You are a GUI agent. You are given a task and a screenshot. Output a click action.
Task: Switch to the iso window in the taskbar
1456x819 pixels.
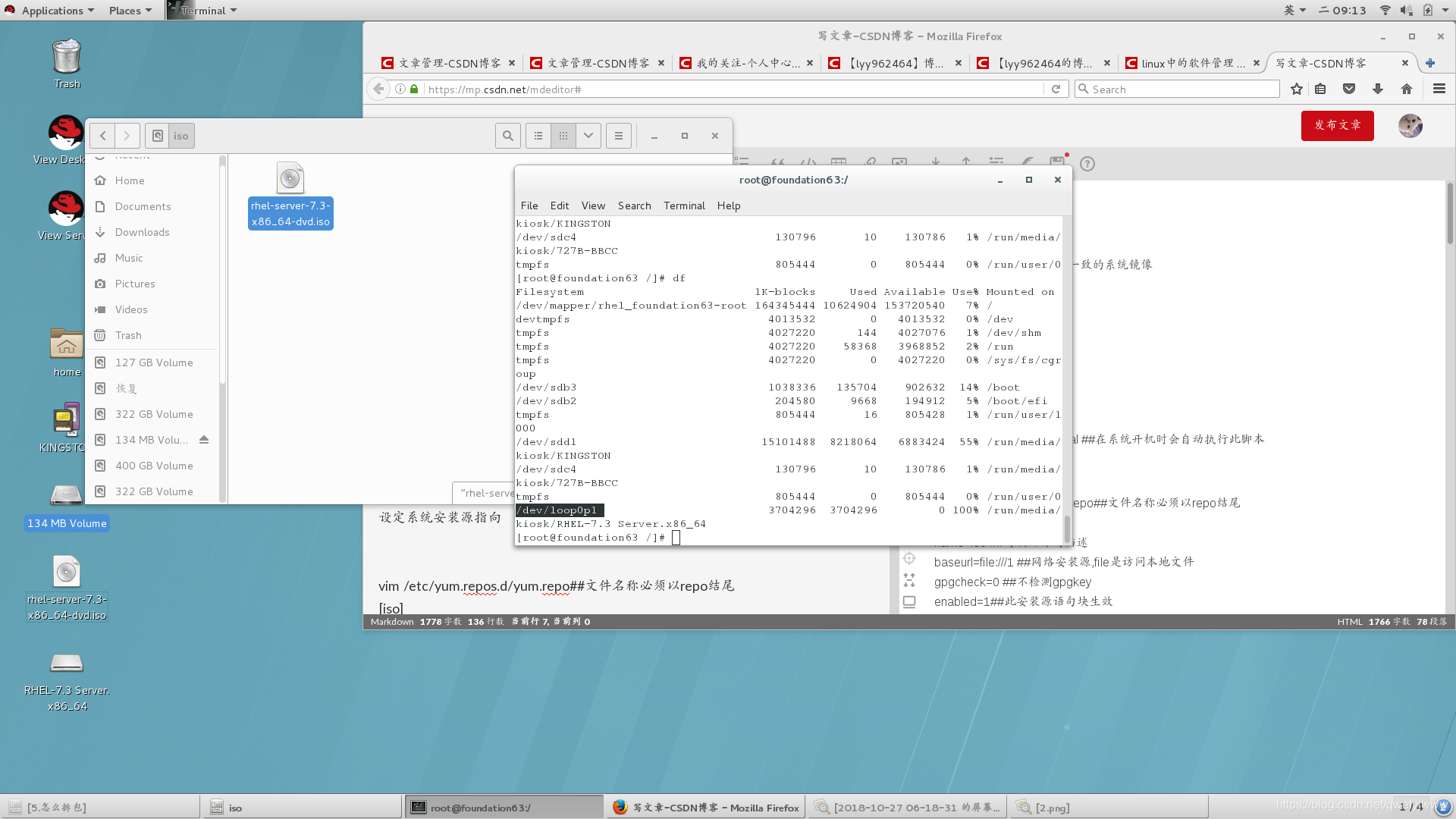pos(301,808)
